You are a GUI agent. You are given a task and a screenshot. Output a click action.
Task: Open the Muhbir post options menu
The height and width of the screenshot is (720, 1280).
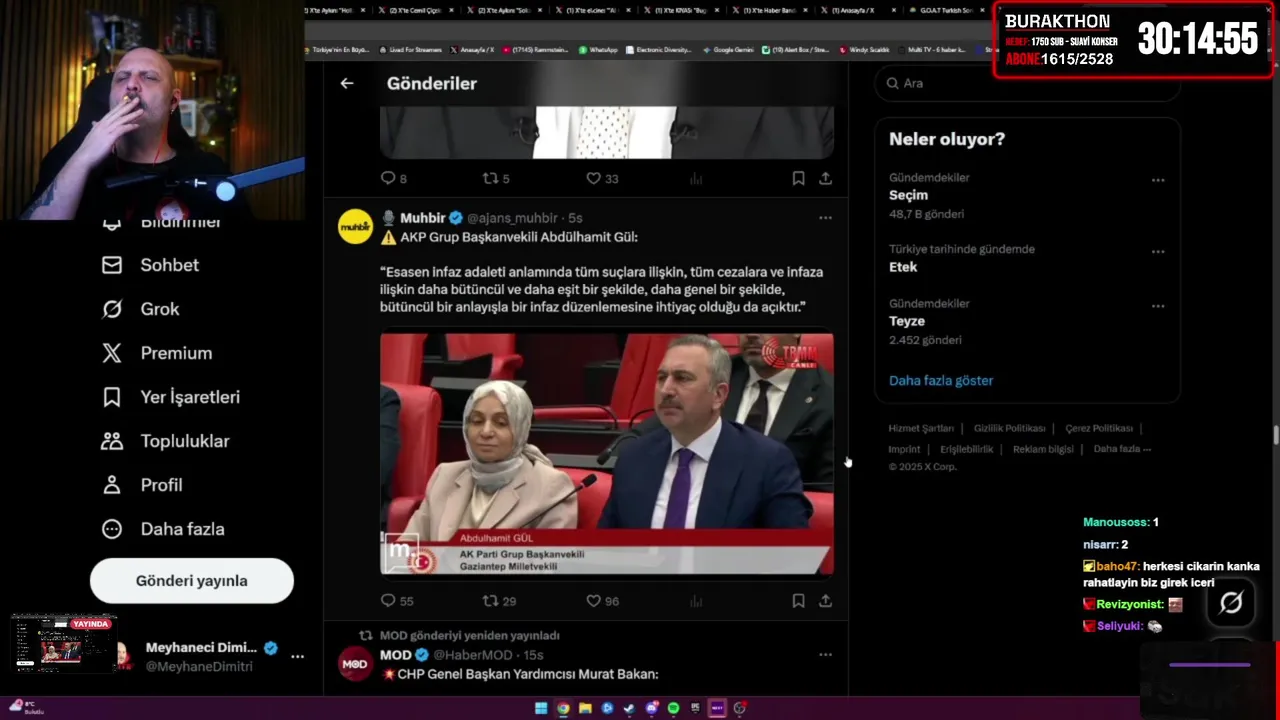coord(825,217)
